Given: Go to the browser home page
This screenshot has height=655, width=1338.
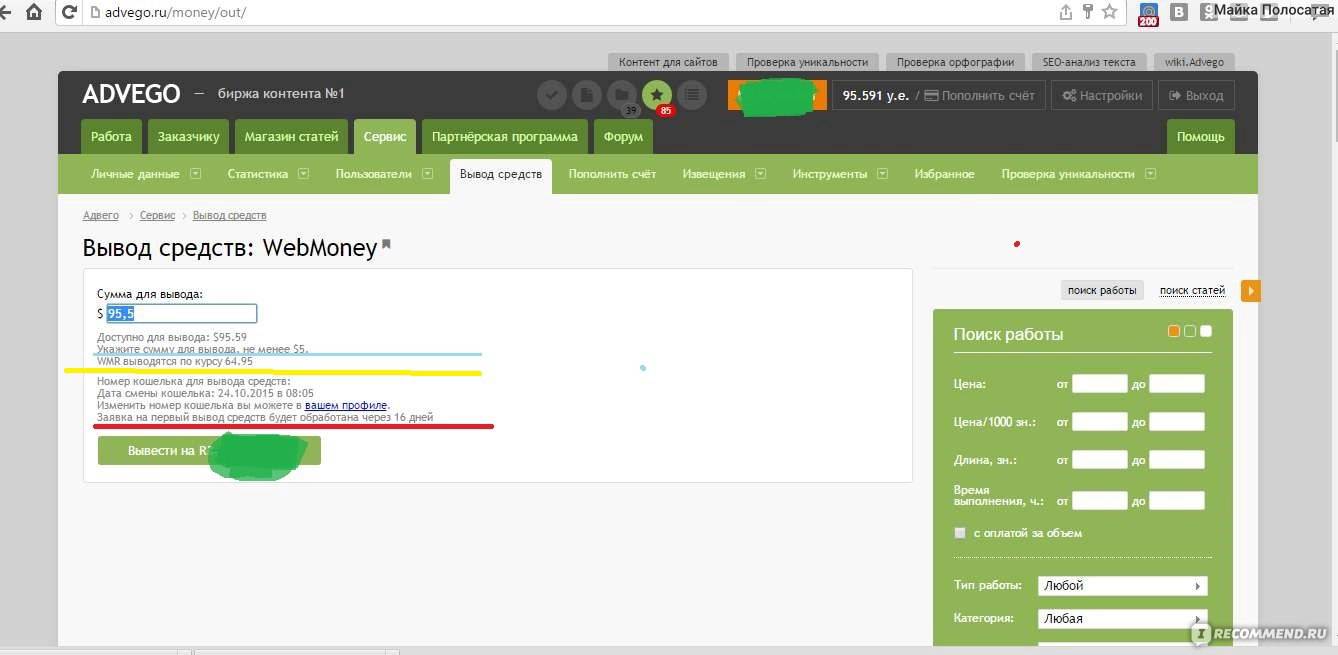Looking at the screenshot, I should (35, 13).
